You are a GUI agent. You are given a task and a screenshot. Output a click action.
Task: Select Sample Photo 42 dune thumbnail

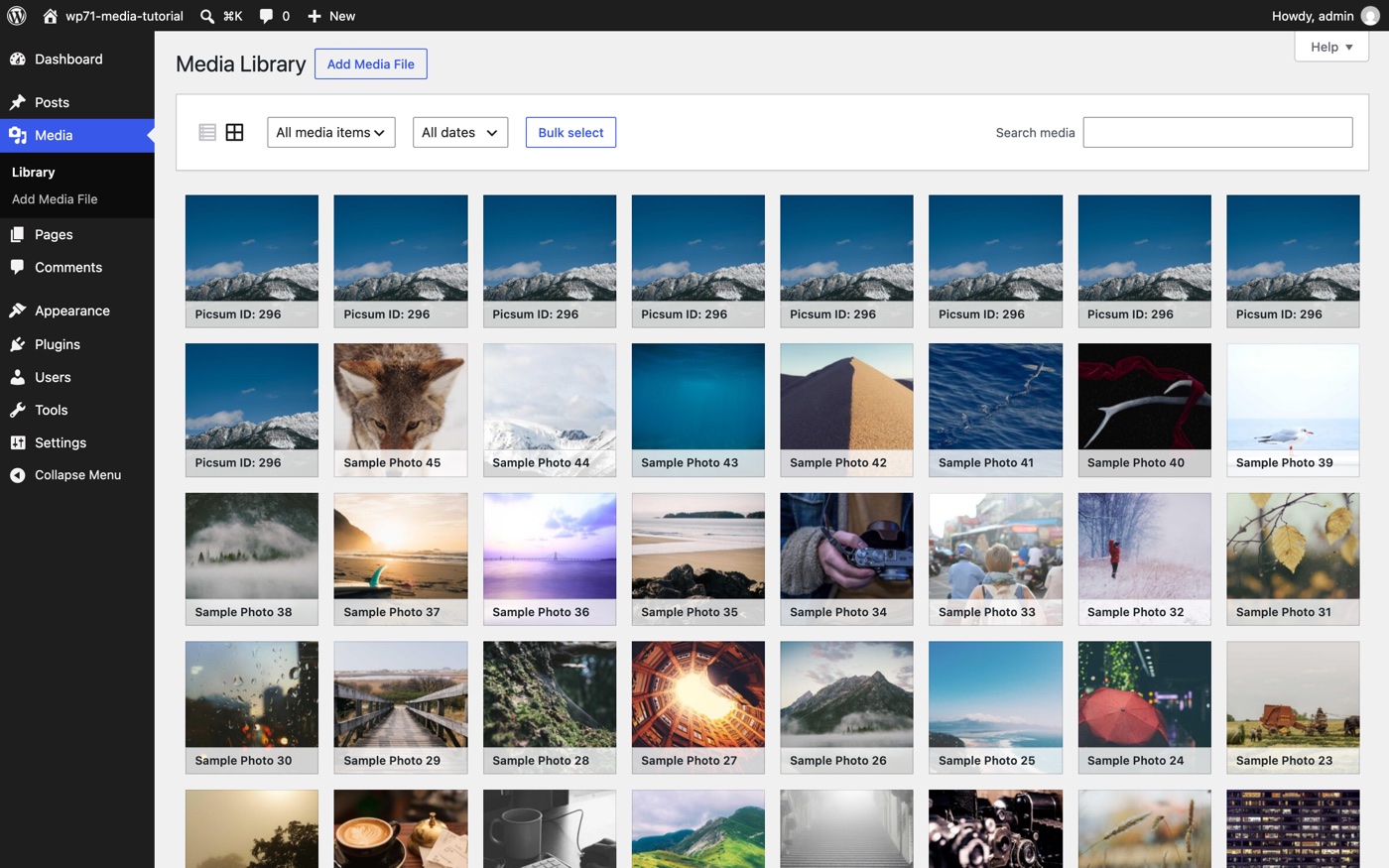tap(847, 410)
